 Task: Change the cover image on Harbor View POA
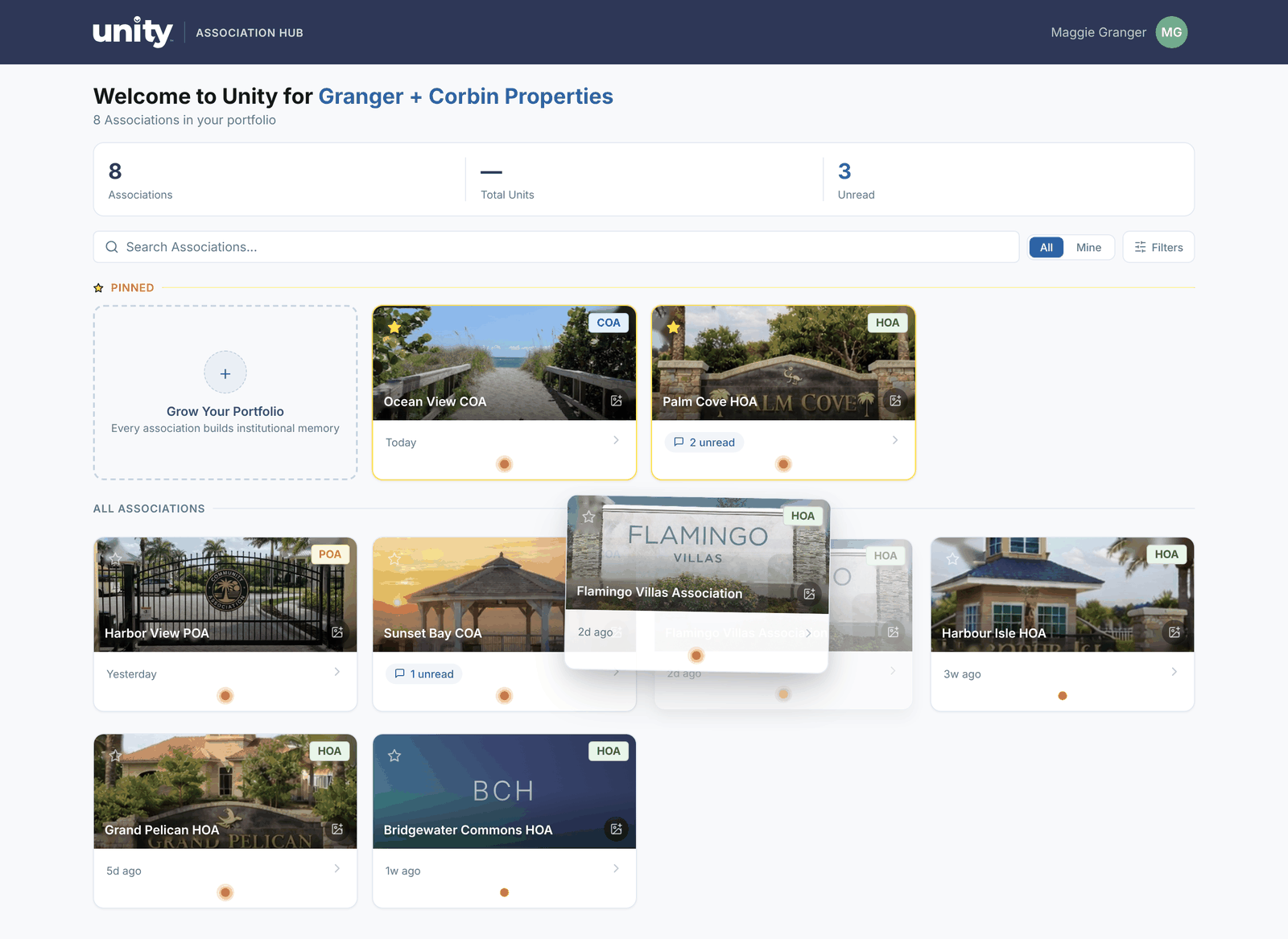point(337,632)
